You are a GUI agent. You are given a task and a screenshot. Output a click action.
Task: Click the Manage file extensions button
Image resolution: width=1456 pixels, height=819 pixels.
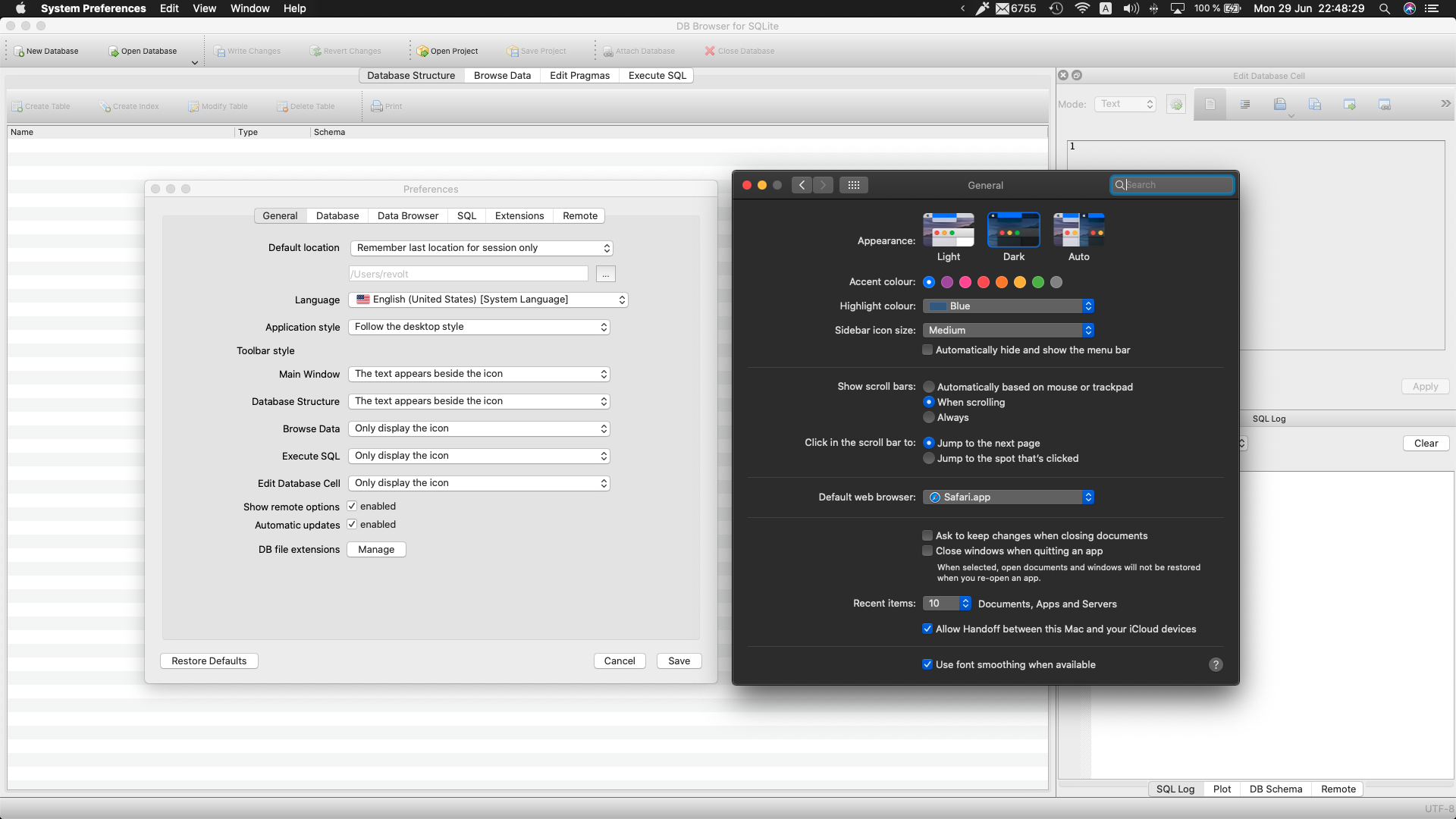(376, 550)
